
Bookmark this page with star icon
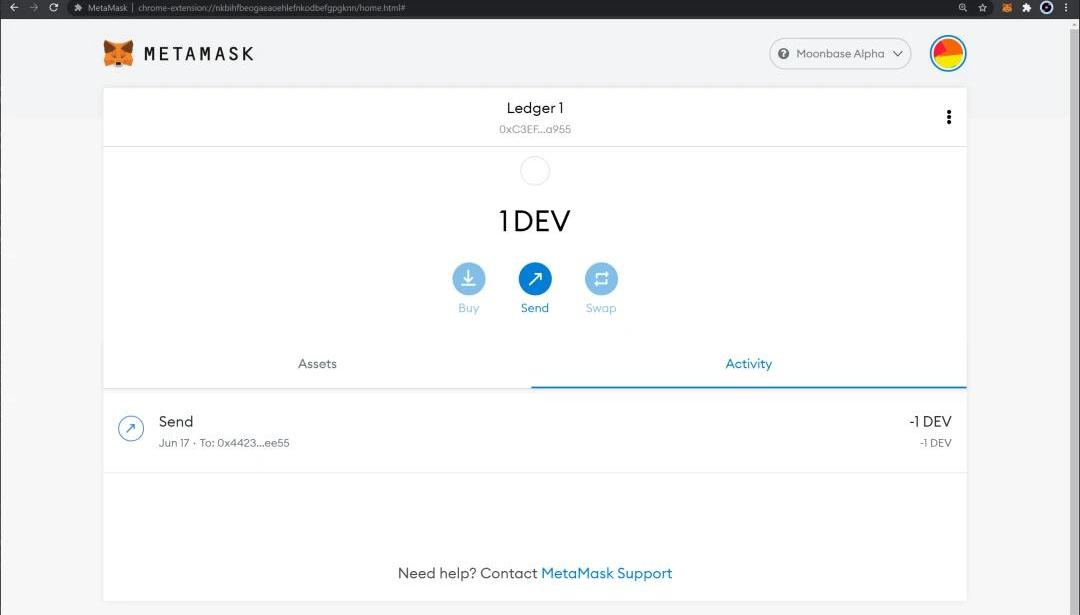[x=983, y=7]
